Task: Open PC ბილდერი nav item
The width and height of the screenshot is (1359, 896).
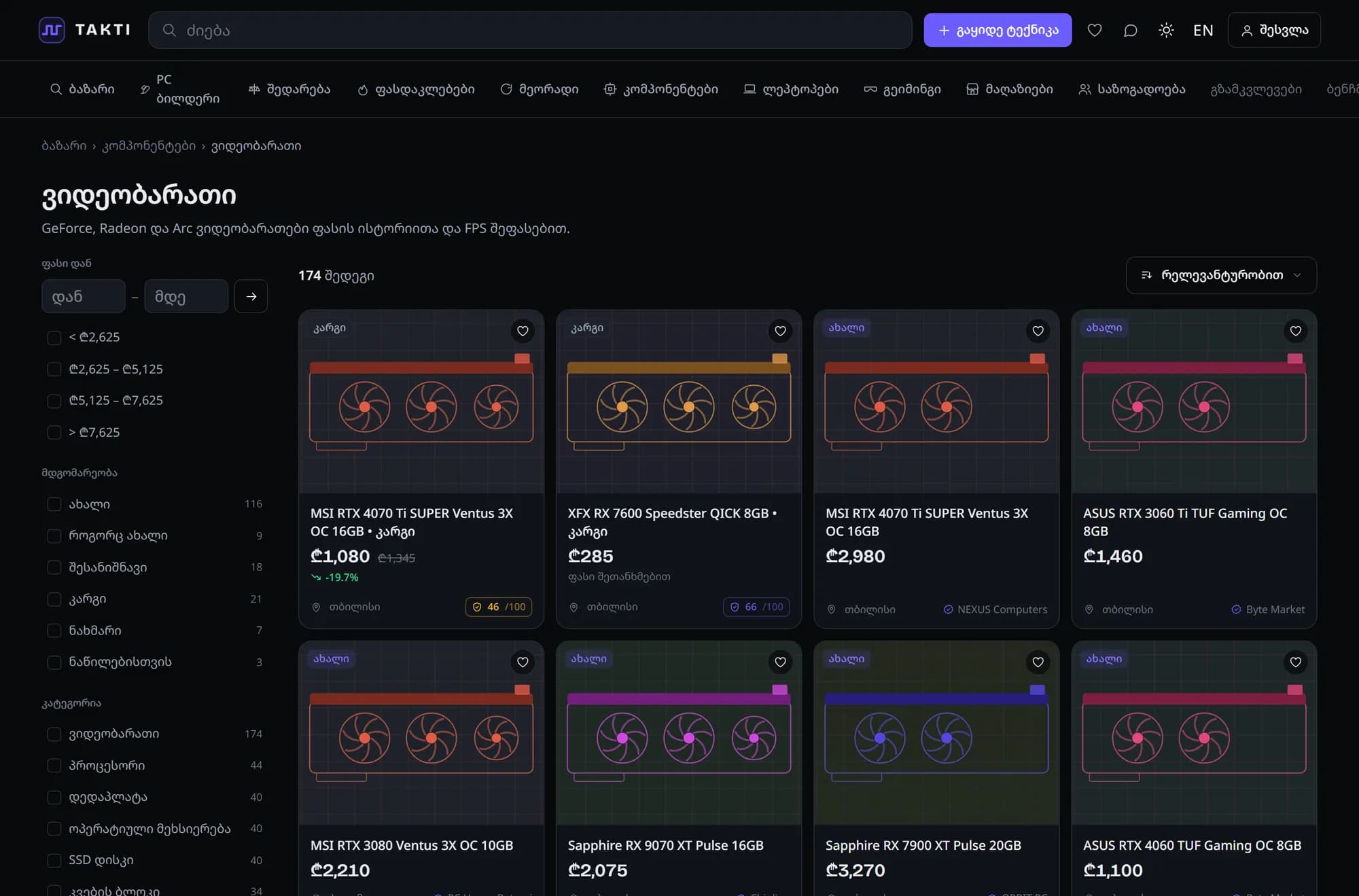Action: [180, 89]
